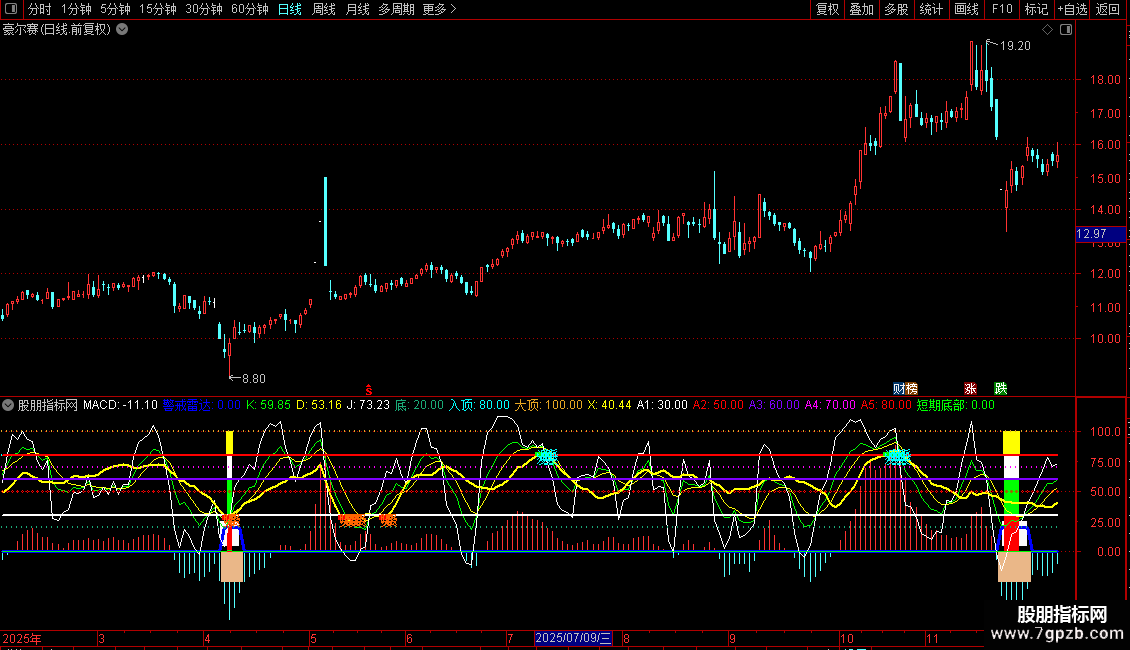Click the 返回 back button
This screenshot has width=1130, height=650.
click(x=1108, y=9)
